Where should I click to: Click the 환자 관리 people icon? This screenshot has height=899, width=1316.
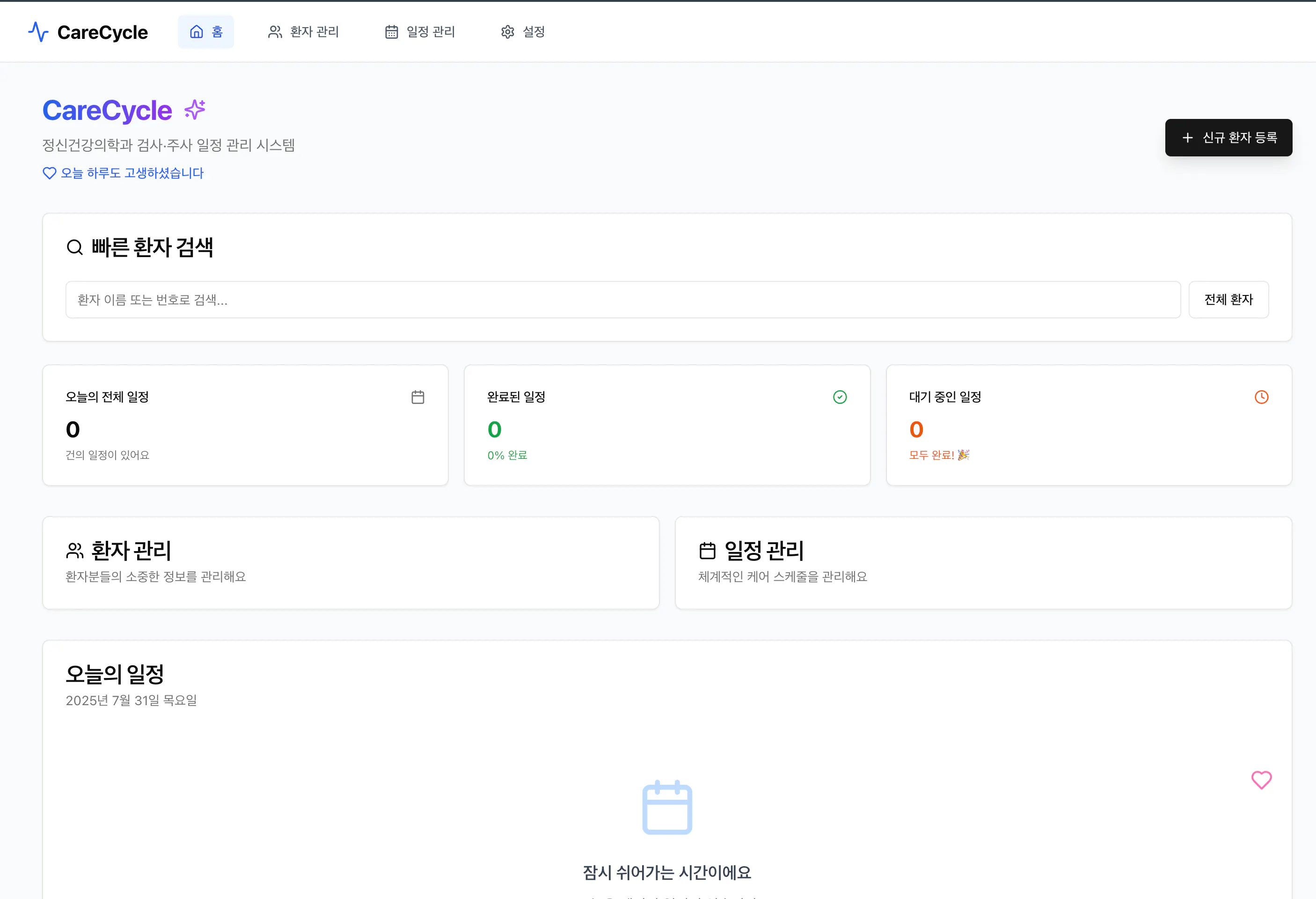pyautogui.click(x=275, y=32)
